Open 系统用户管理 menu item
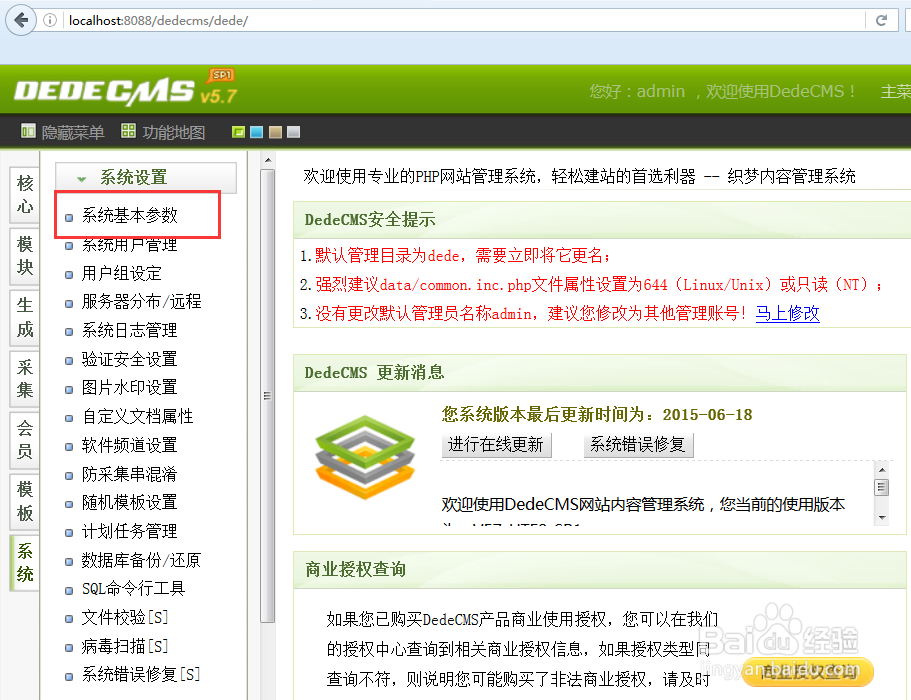The width and height of the screenshot is (911, 700). coord(130,245)
